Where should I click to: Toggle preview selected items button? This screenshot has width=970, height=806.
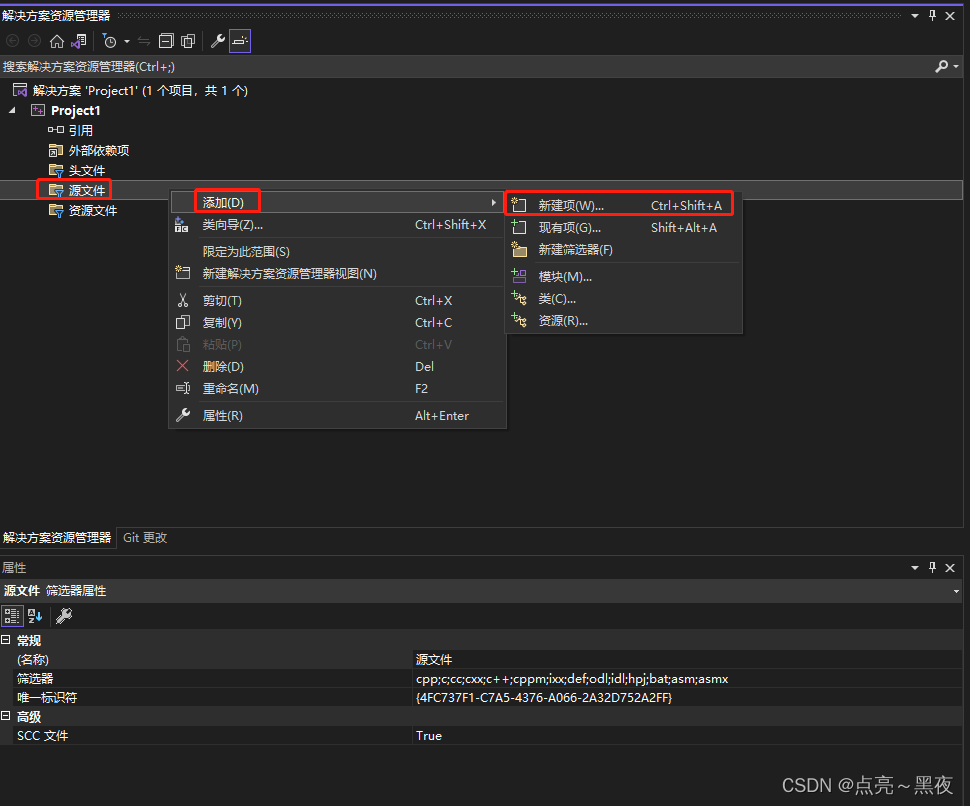tap(240, 41)
